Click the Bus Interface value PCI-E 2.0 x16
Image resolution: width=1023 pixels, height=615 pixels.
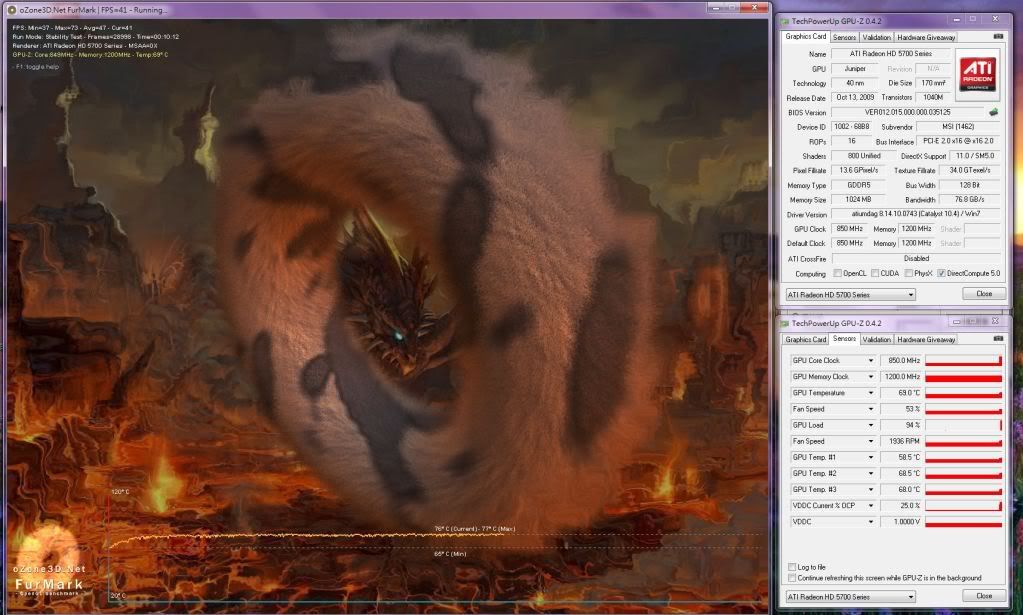[958, 142]
